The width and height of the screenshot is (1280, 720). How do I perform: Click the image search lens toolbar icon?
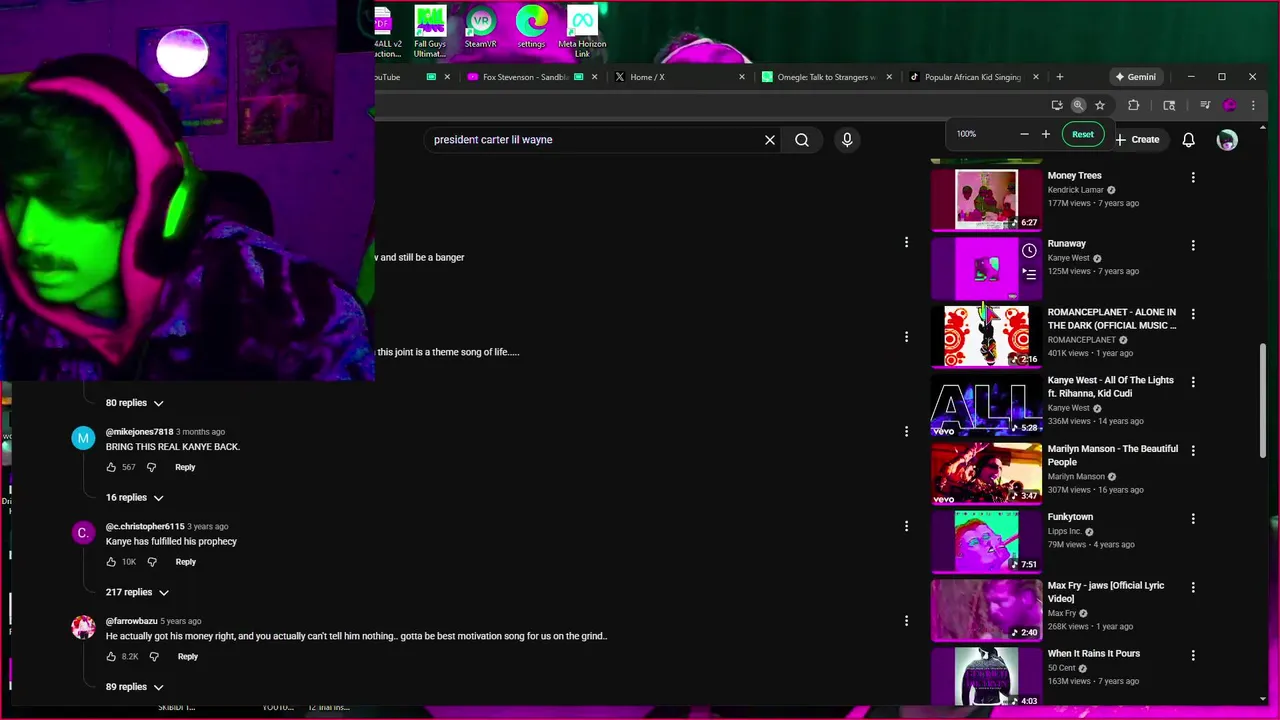click(x=1169, y=105)
